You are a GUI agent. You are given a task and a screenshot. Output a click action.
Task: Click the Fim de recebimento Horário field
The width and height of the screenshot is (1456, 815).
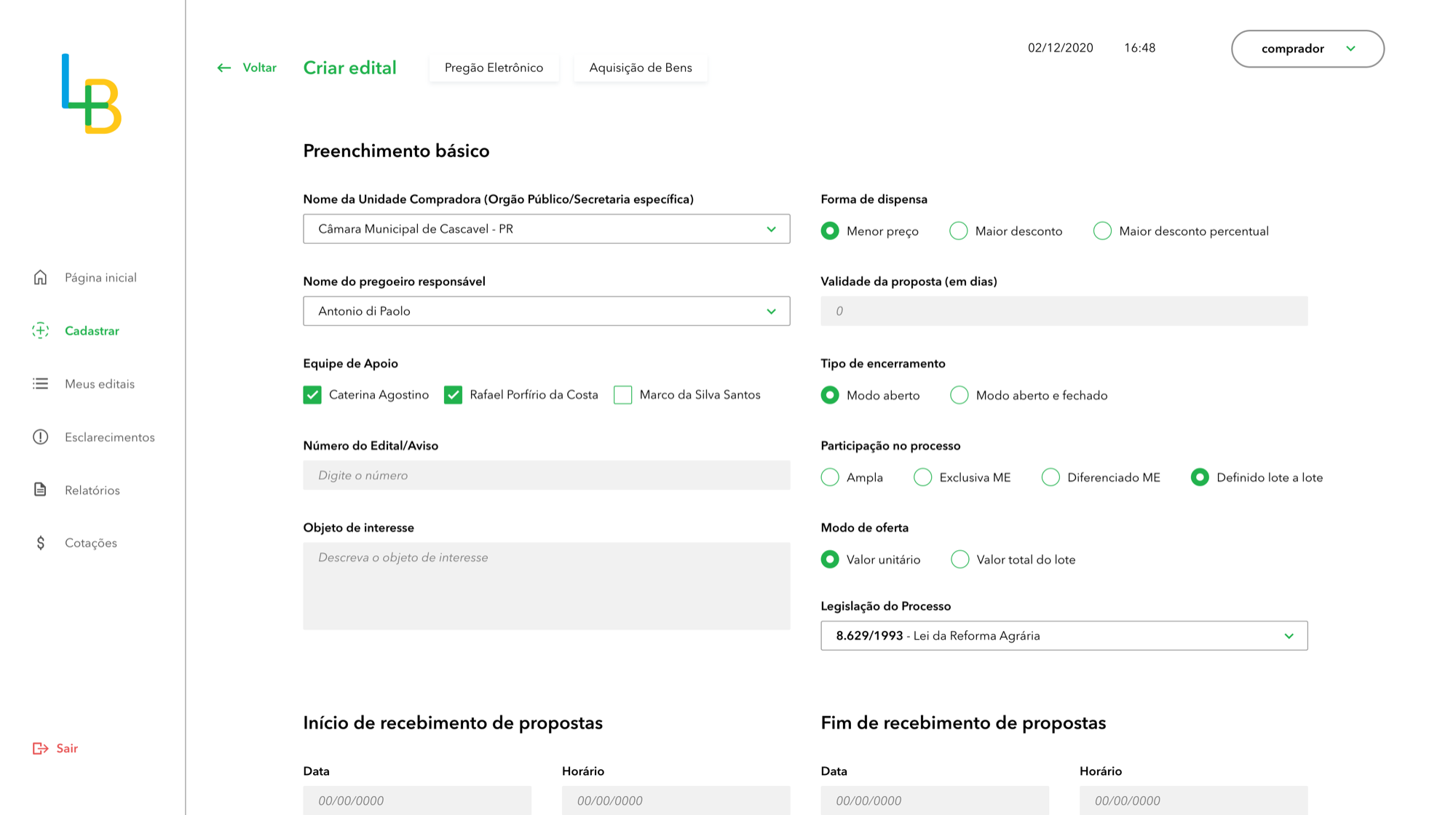1194,800
